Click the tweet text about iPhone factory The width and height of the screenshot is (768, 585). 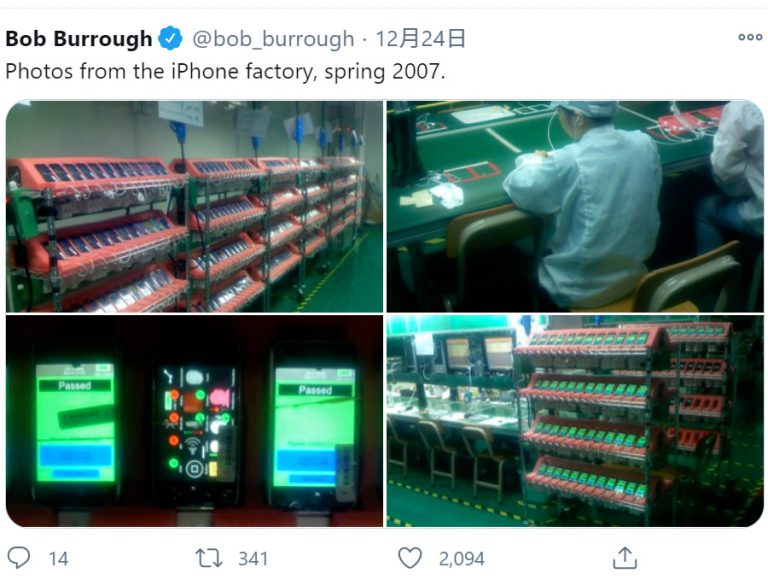coord(225,72)
